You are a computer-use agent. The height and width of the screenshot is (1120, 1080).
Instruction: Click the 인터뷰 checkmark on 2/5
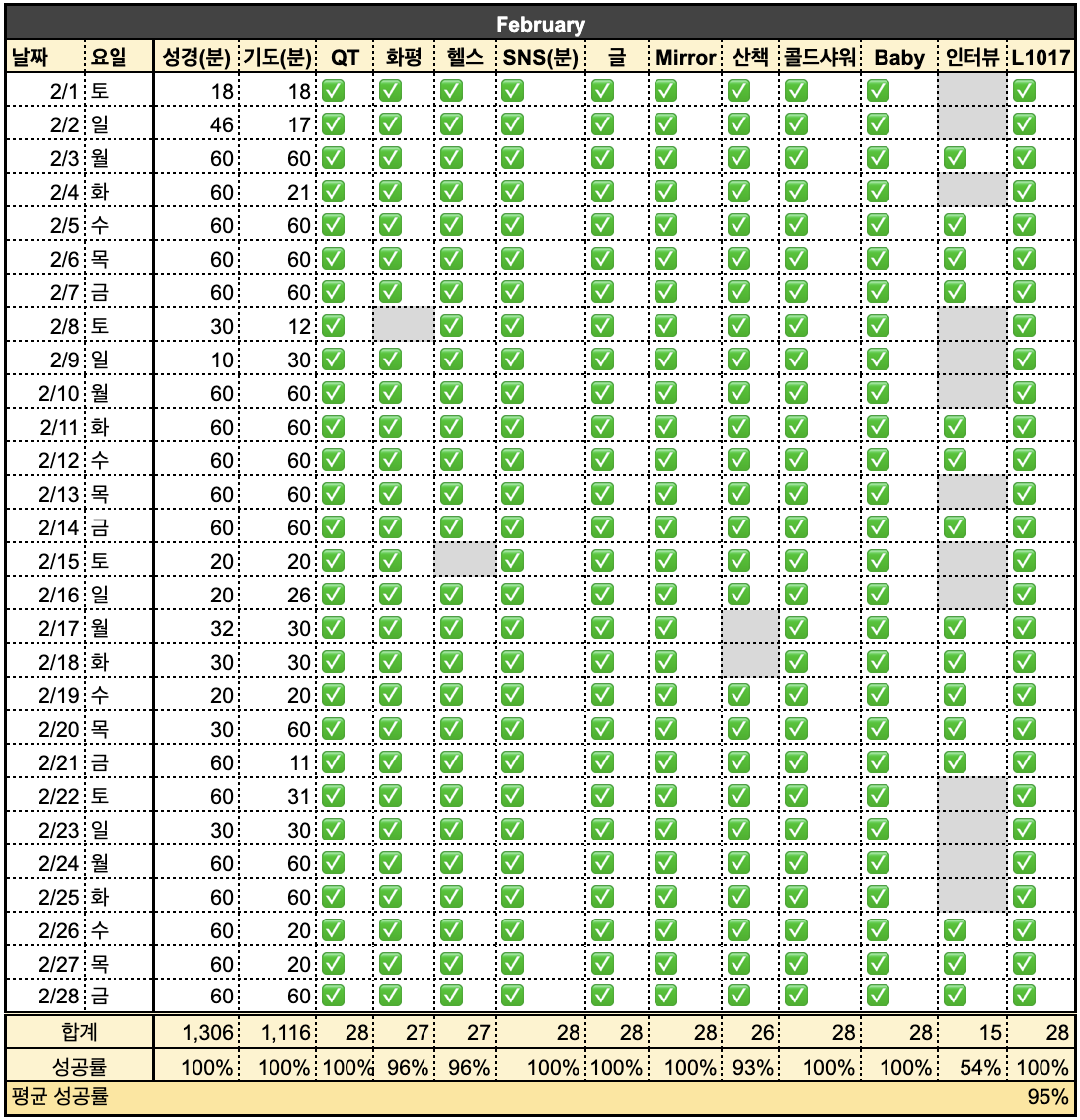coord(955,223)
